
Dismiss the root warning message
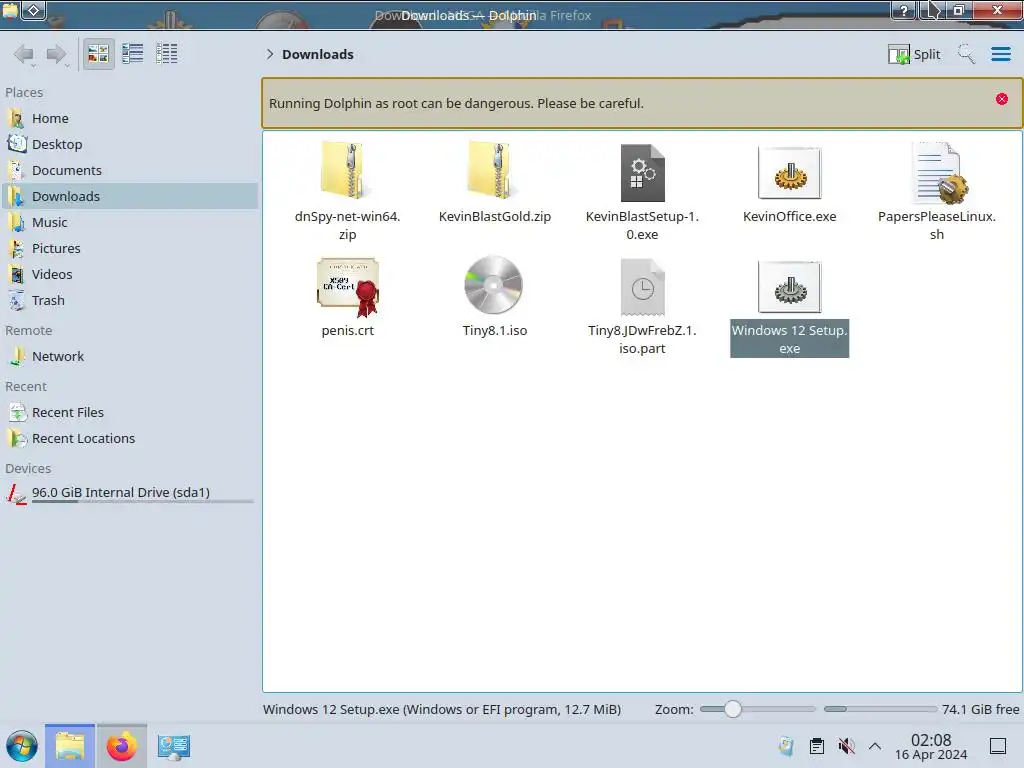[x=1001, y=99]
